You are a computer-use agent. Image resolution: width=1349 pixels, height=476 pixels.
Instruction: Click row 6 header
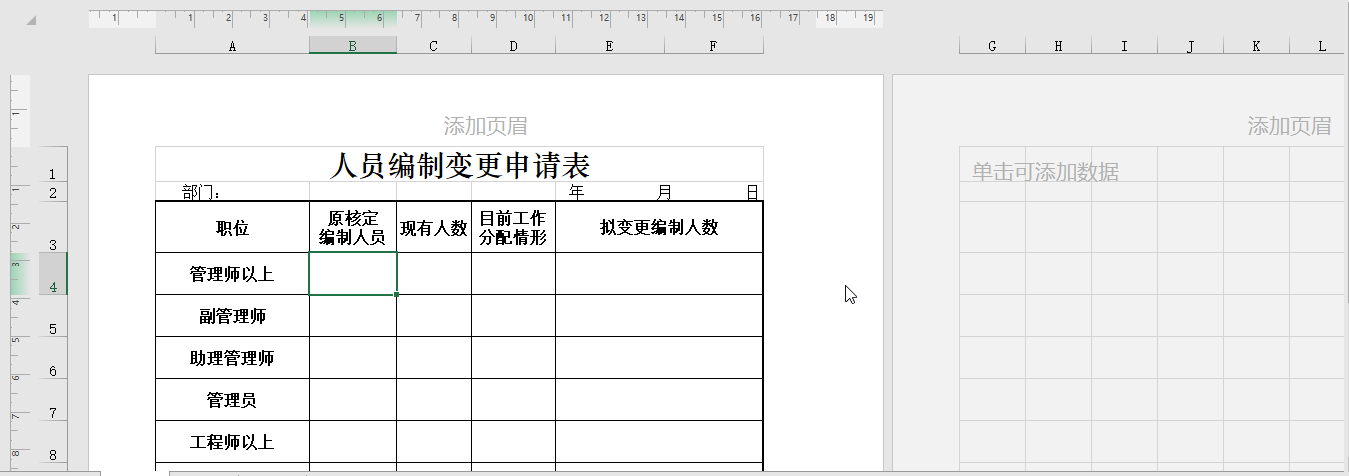(52, 370)
